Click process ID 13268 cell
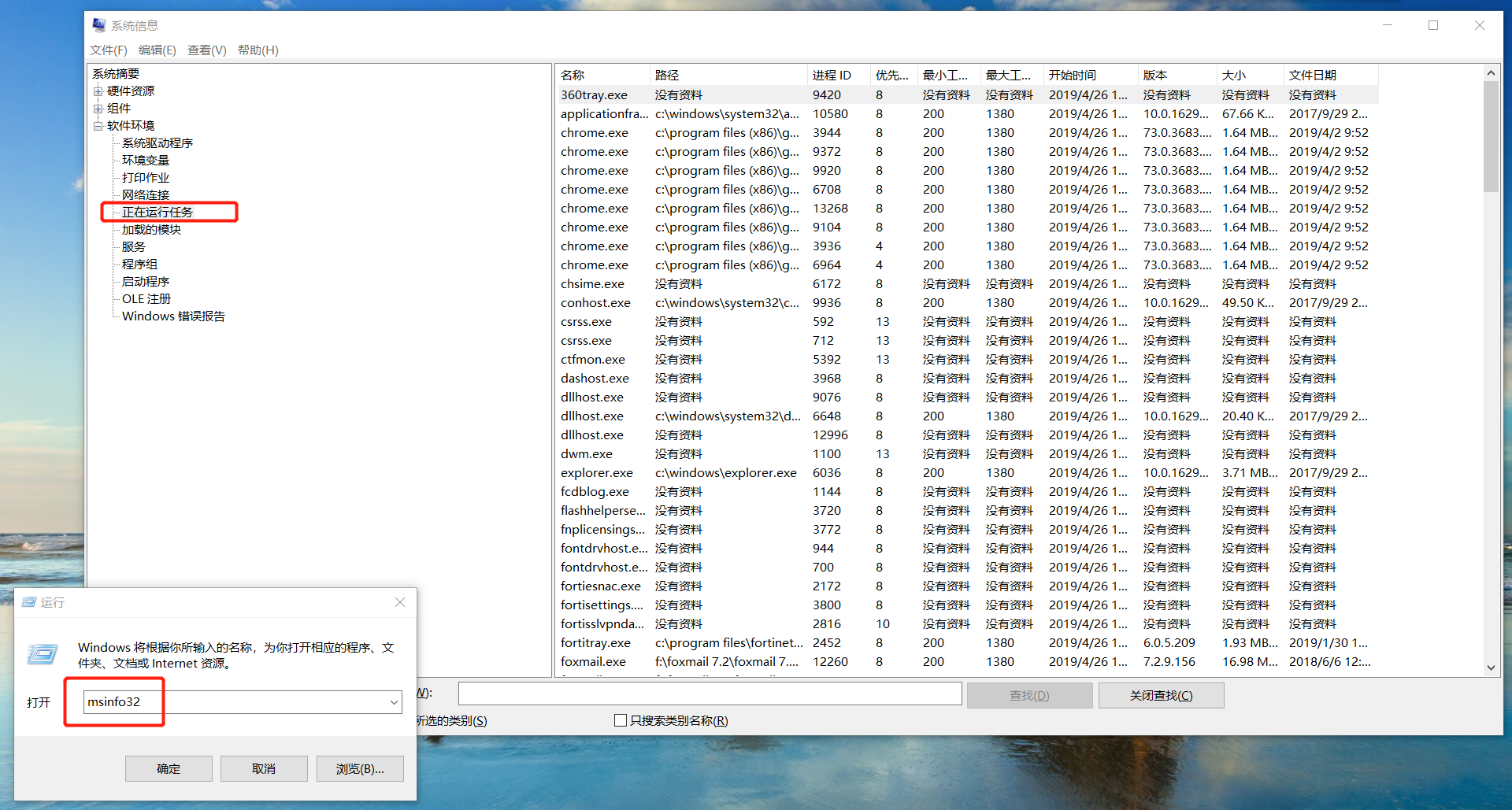The width and height of the screenshot is (1512, 810). (830, 208)
